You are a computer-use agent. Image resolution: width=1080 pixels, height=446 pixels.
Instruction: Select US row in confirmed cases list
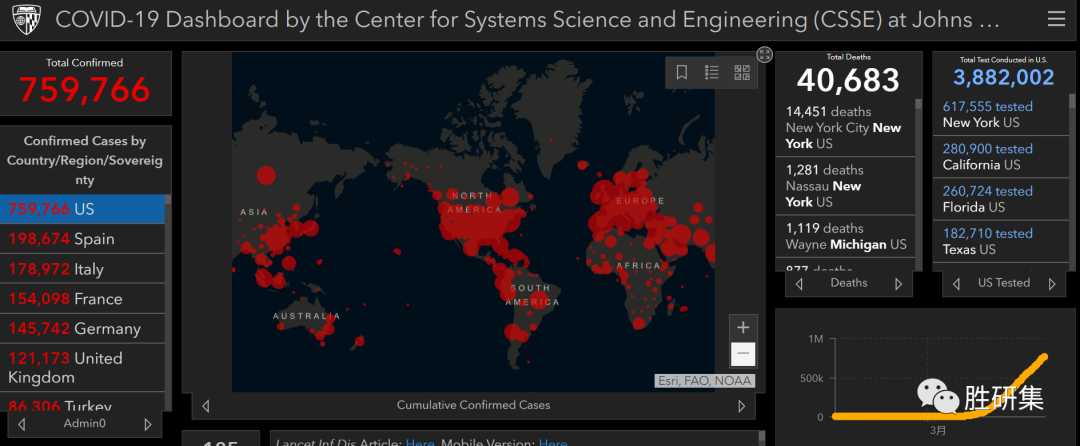pos(83,209)
